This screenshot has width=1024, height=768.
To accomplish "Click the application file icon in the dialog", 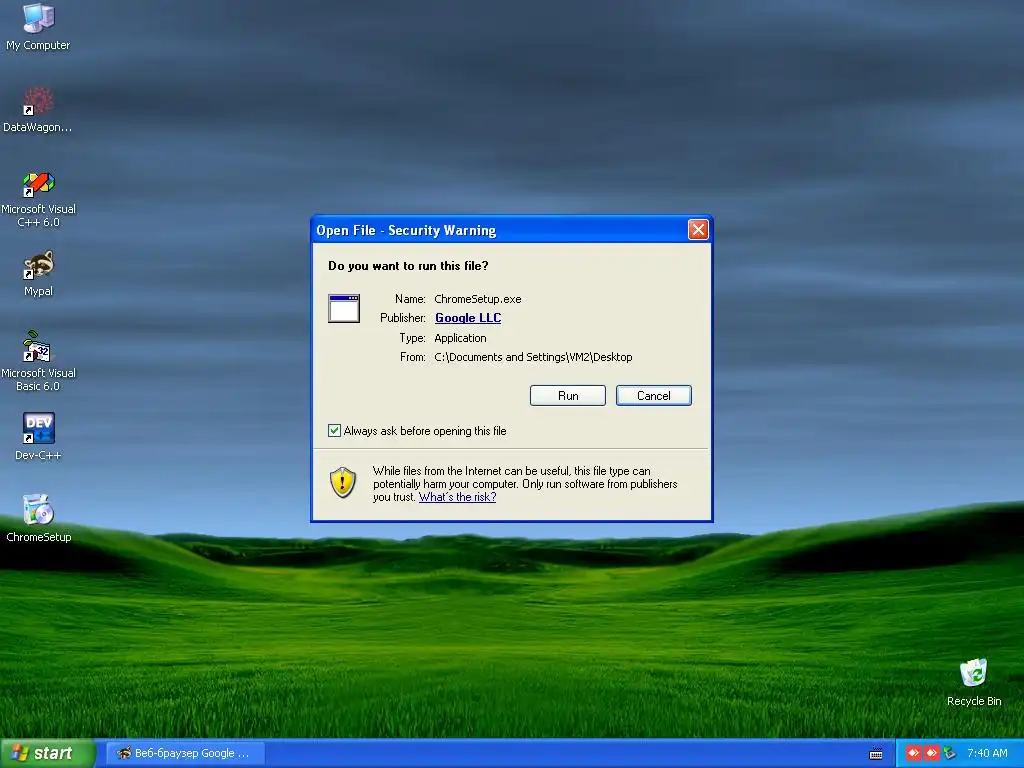I will (344, 308).
